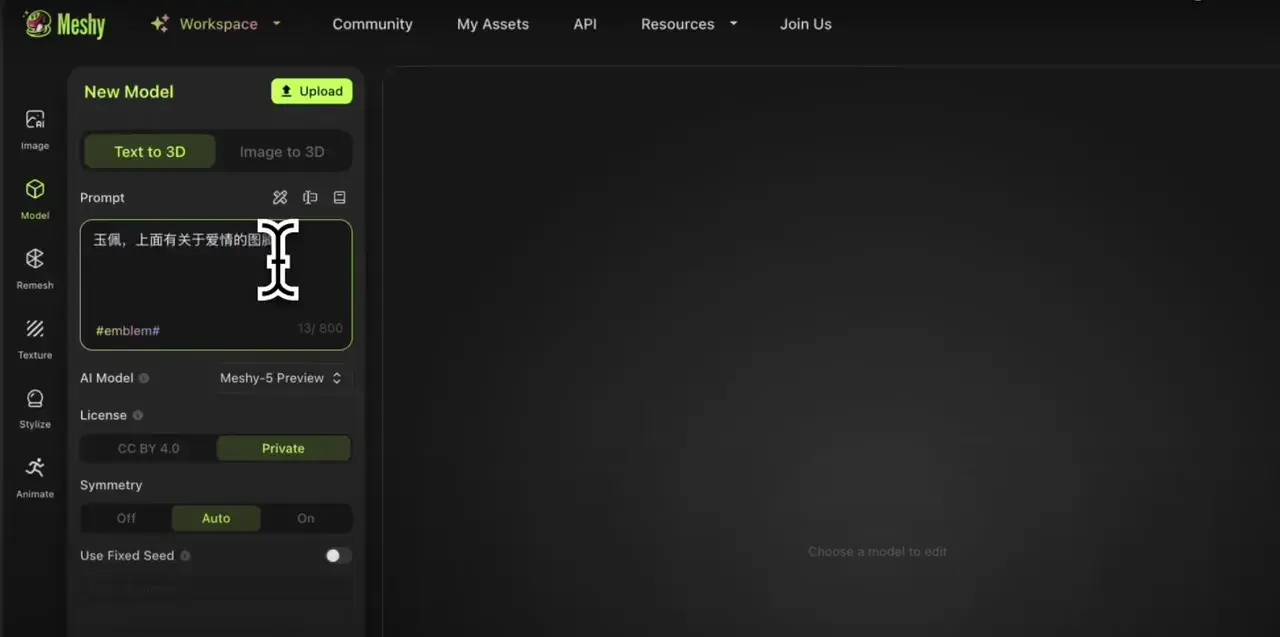Screen dimensions: 1280x637
Task: Click the Upload button
Action: click(x=311, y=91)
